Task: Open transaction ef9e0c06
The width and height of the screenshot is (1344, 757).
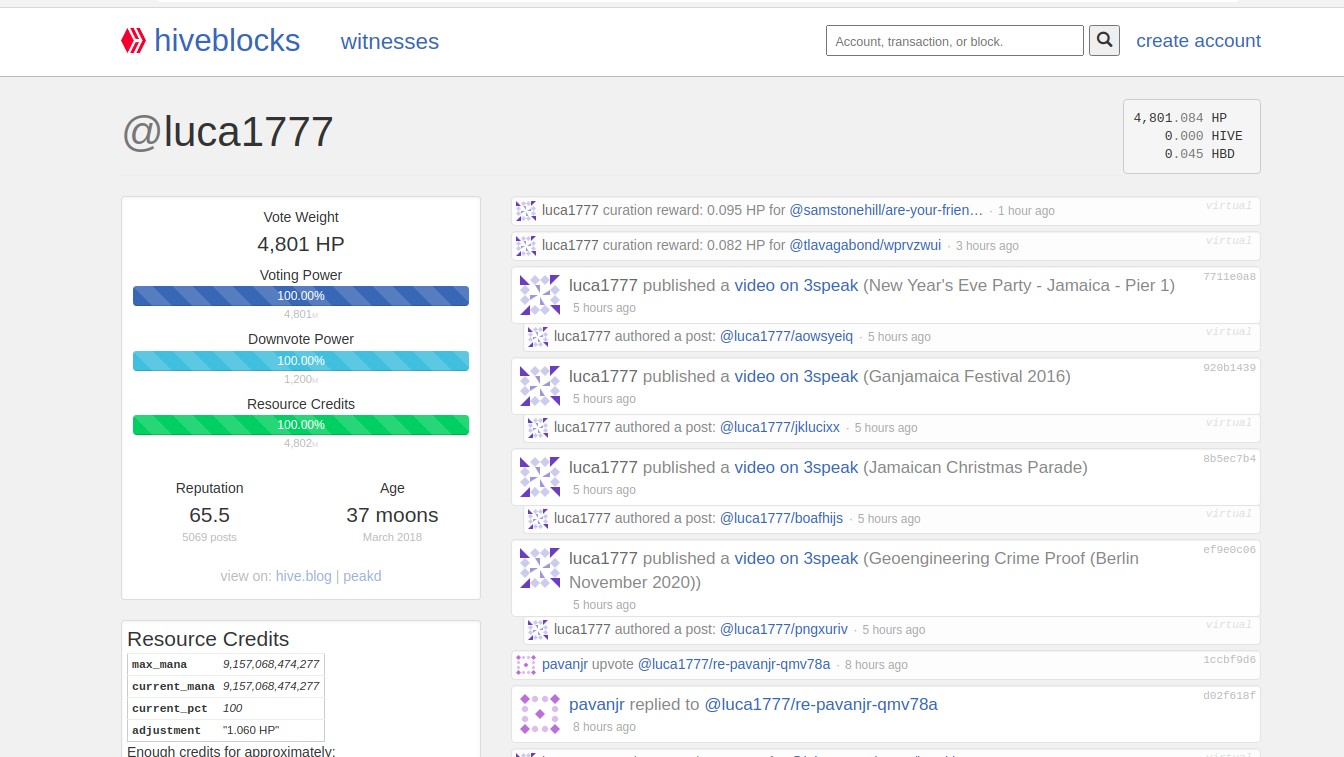Action: point(1229,550)
